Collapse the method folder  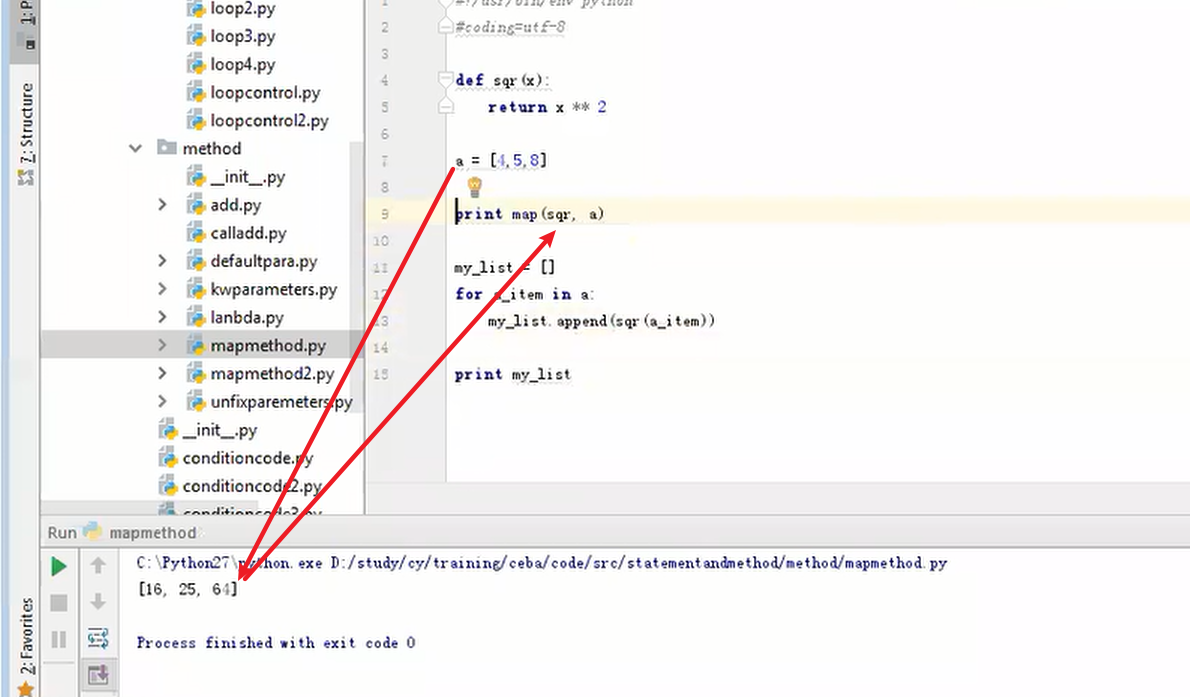[x=135, y=148]
